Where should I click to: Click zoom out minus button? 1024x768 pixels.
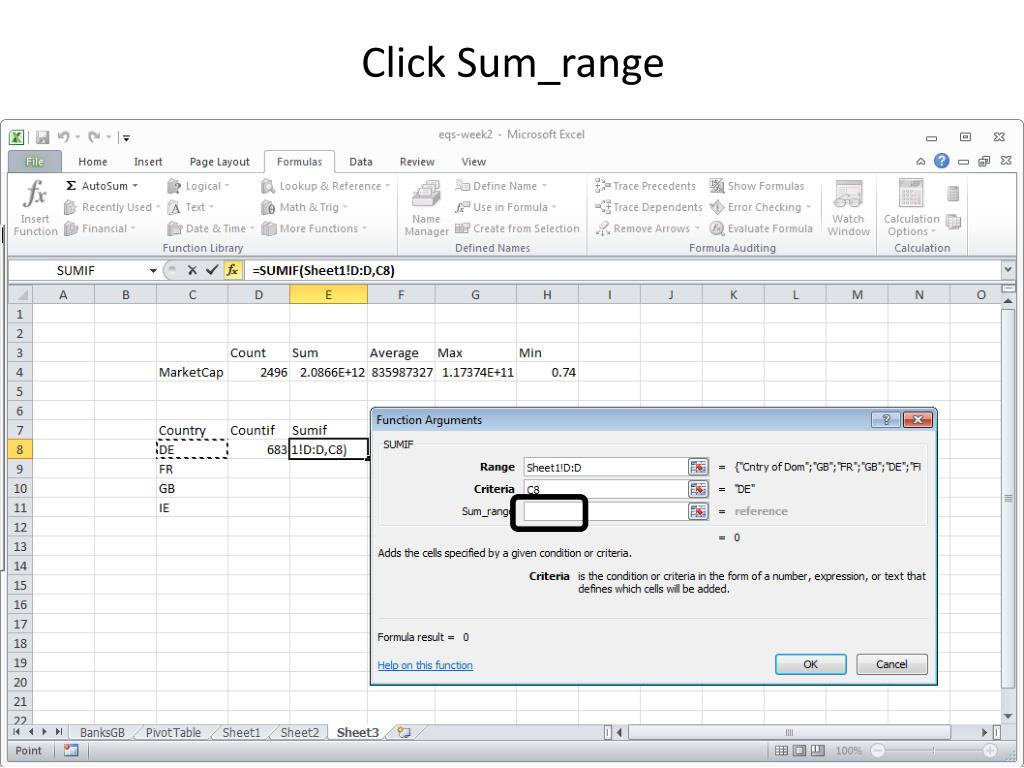pos(878,751)
